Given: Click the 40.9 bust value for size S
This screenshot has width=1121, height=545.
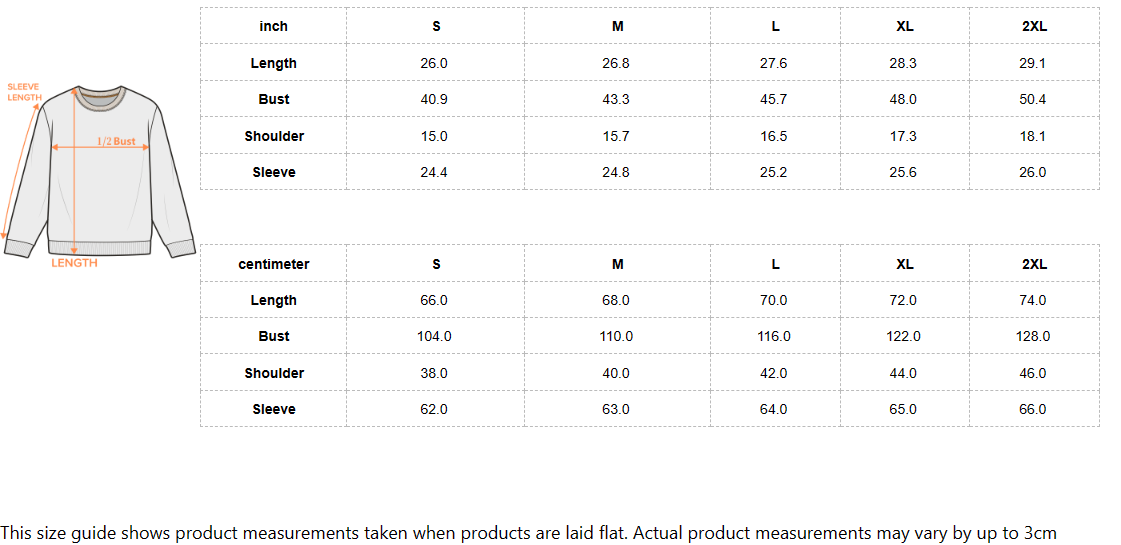Looking at the screenshot, I should 434,99.
